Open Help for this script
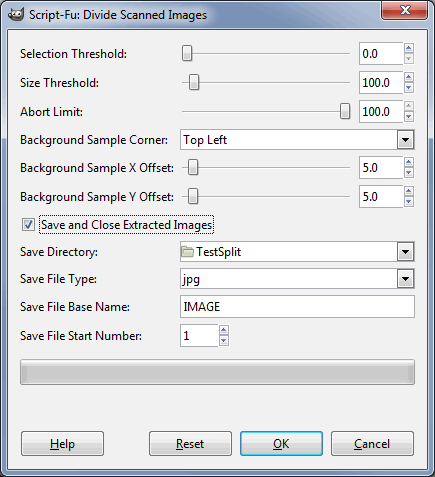This screenshot has width=435, height=477. tap(62, 444)
